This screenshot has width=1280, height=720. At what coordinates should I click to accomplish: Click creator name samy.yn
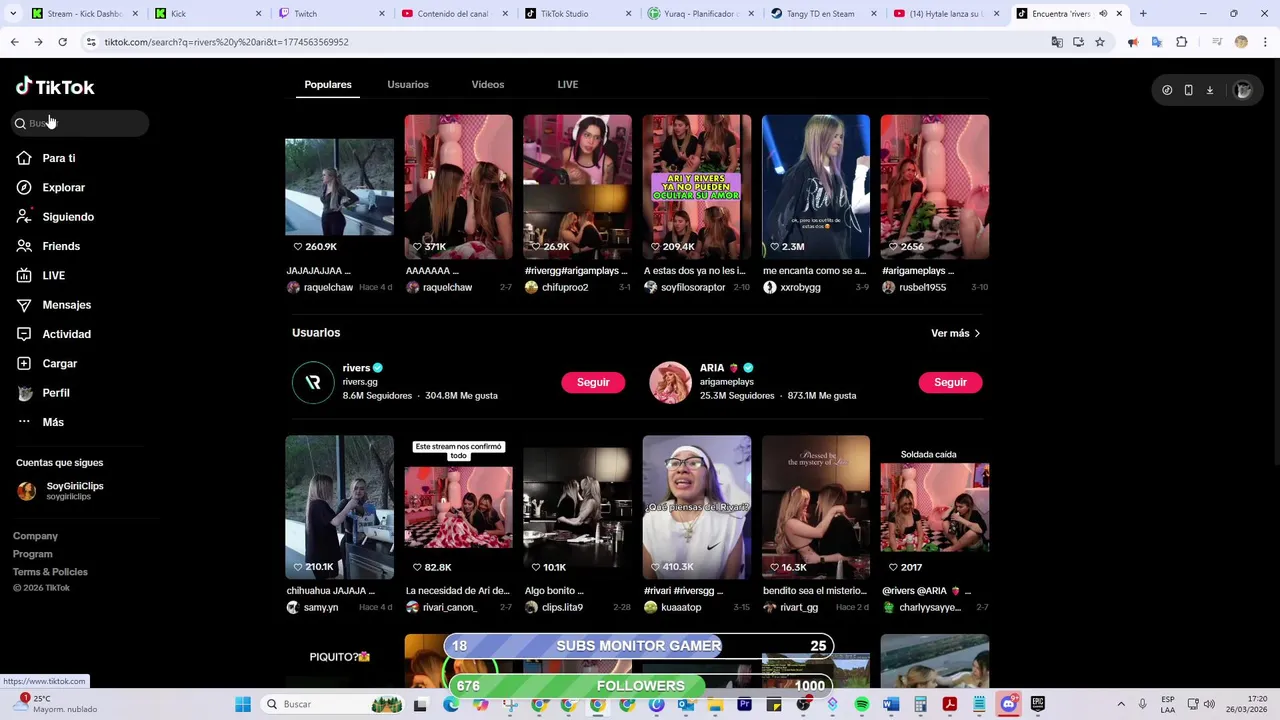click(x=321, y=607)
